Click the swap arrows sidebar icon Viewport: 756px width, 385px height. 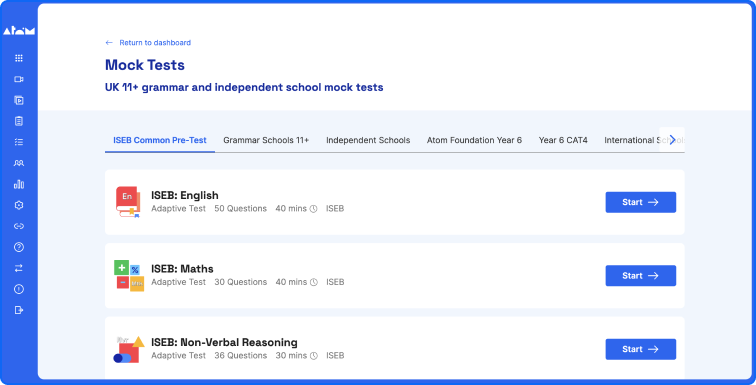click(19, 268)
